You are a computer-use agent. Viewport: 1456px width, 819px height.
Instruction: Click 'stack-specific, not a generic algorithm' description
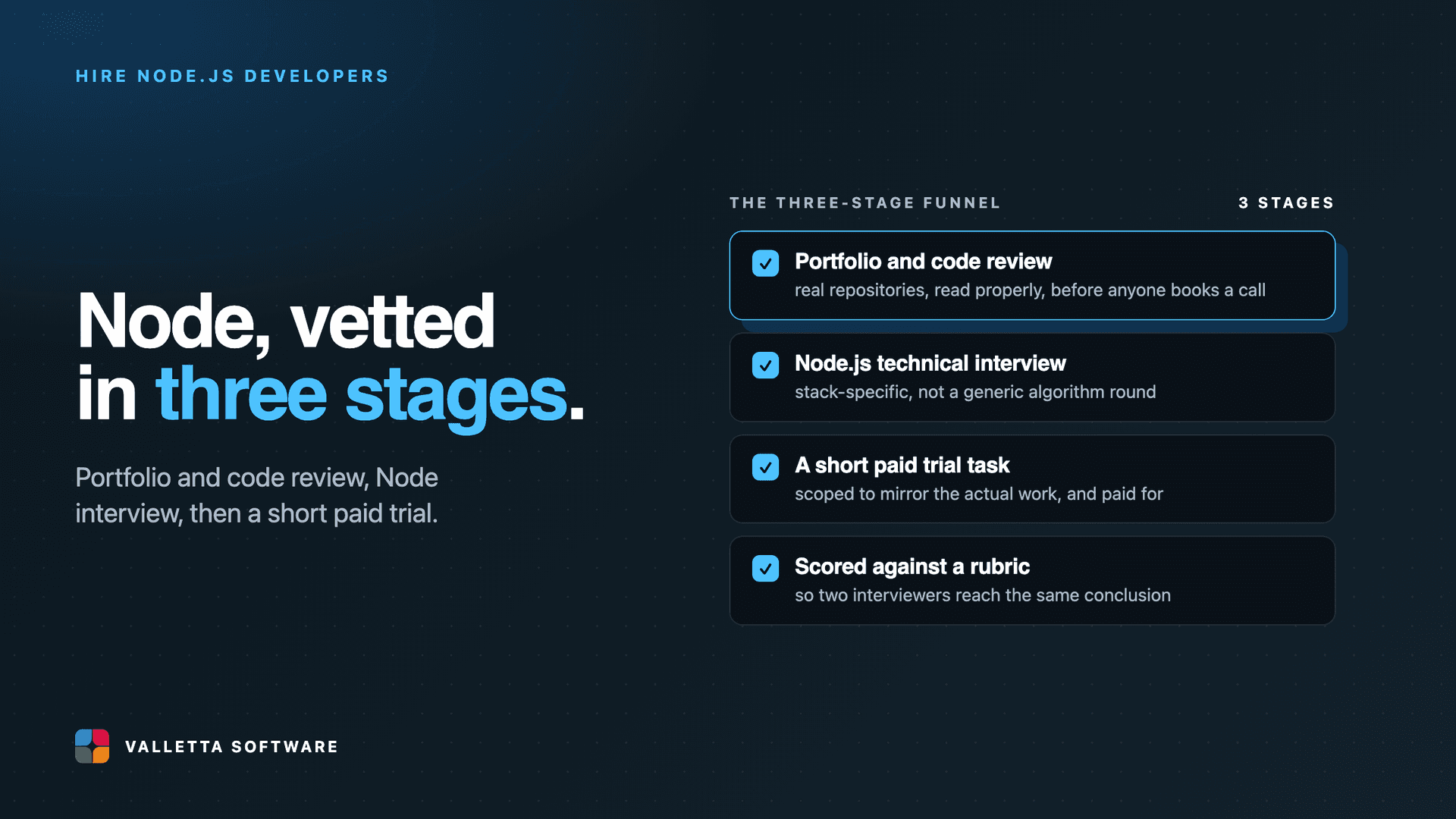[x=975, y=392]
